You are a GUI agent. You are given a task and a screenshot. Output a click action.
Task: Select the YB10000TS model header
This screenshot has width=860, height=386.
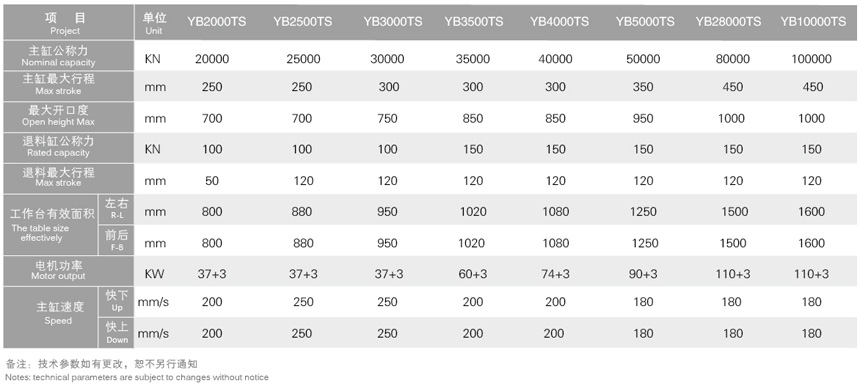813,22
